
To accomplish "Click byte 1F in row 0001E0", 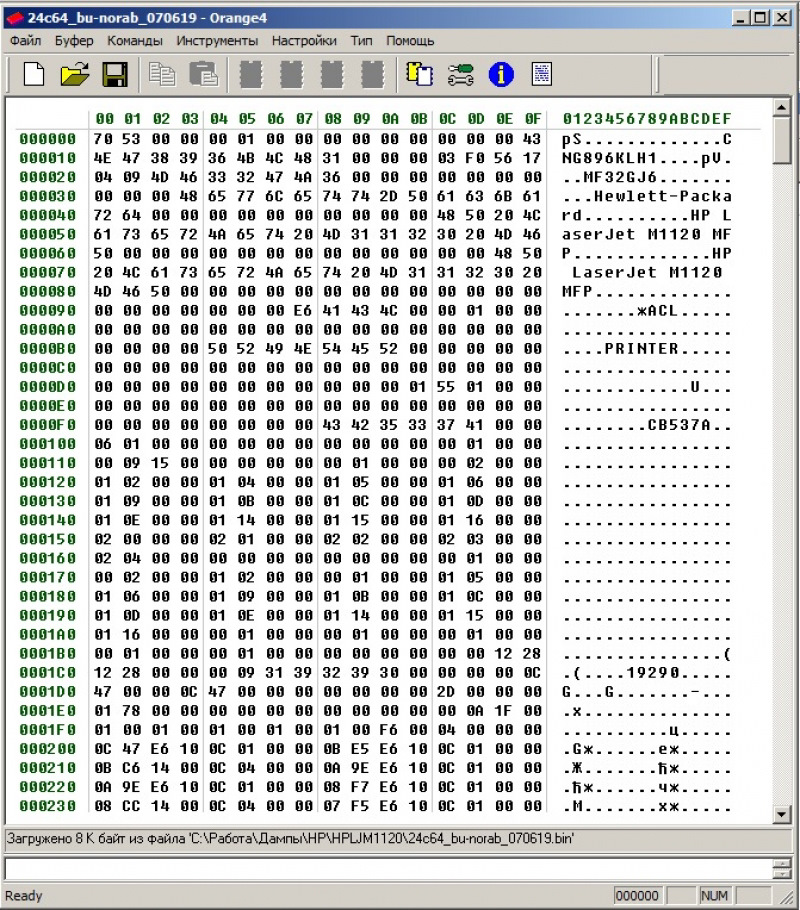I will [504, 711].
